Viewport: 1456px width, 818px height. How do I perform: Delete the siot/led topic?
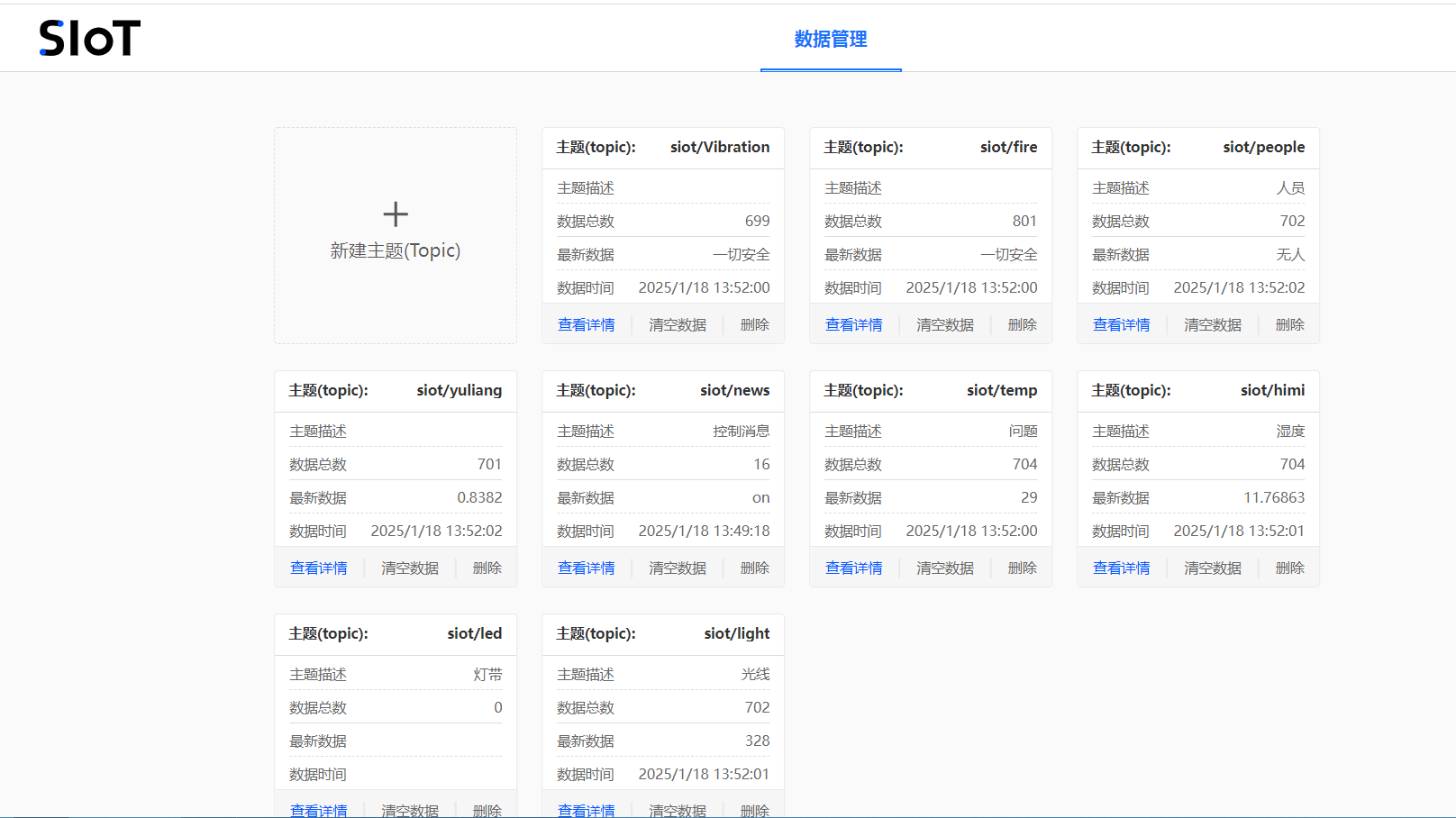[487, 810]
